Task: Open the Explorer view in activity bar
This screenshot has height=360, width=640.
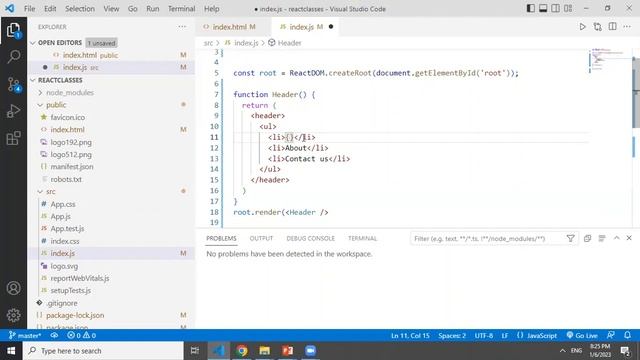Action: 13,30
